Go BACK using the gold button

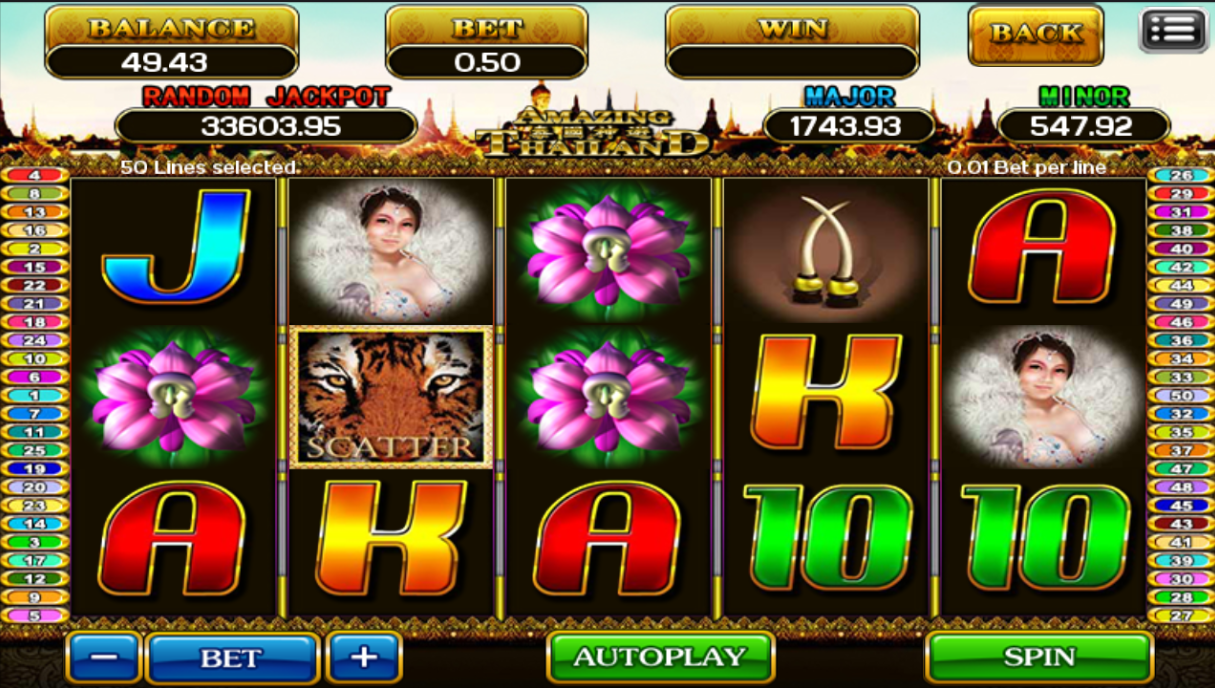point(1036,34)
